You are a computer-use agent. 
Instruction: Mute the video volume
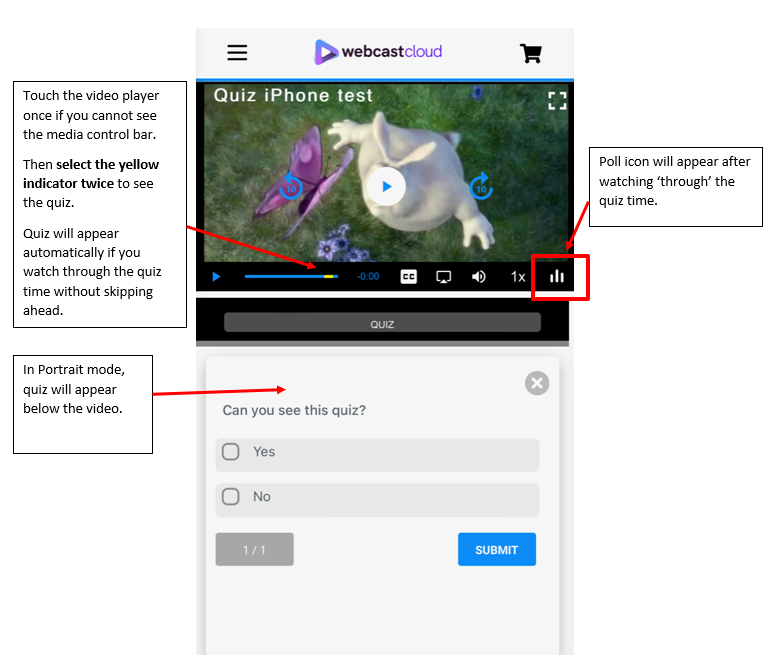[x=478, y=276]
